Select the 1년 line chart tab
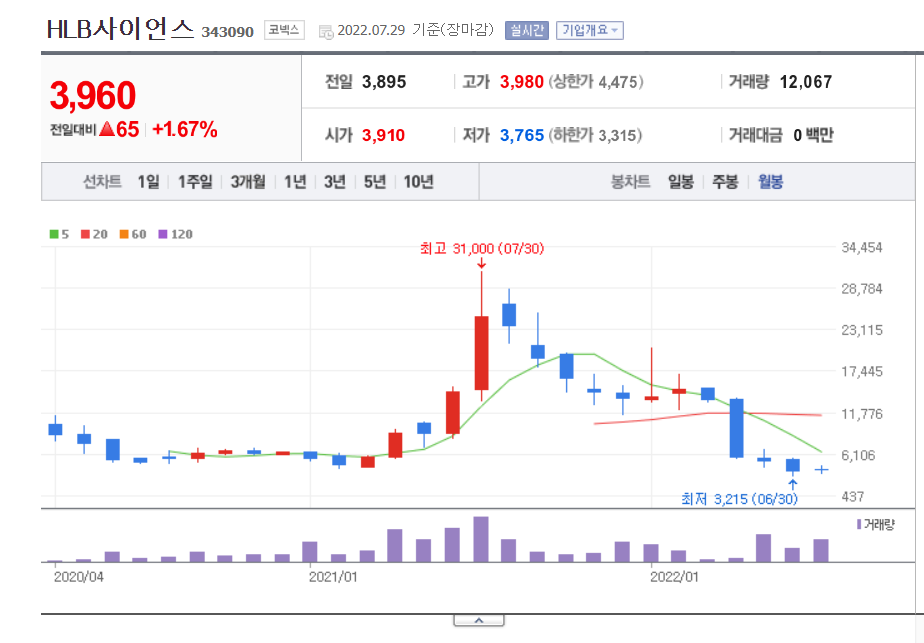The width and height of the screenshot is (924, 643). [x=295, y=182]
